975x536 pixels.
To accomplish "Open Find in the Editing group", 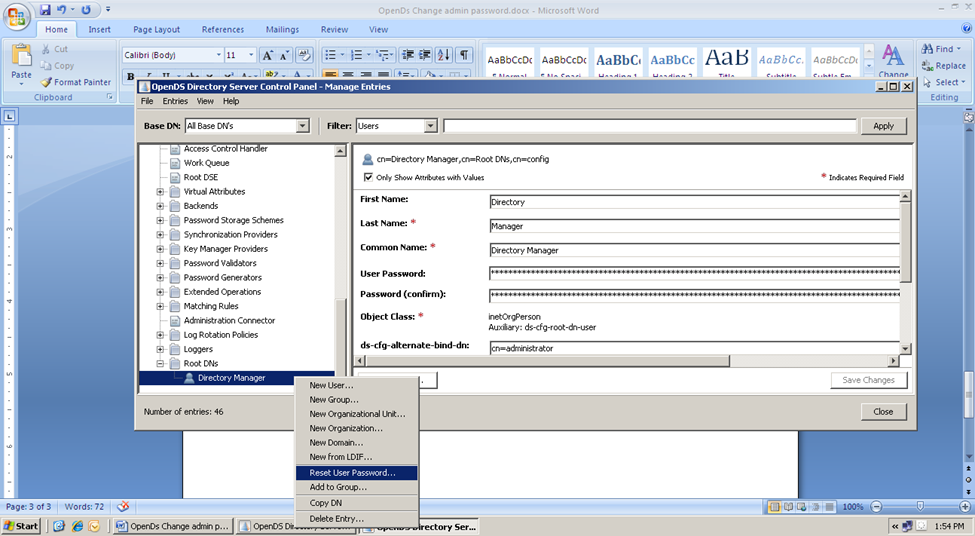I will pos(943,49).
